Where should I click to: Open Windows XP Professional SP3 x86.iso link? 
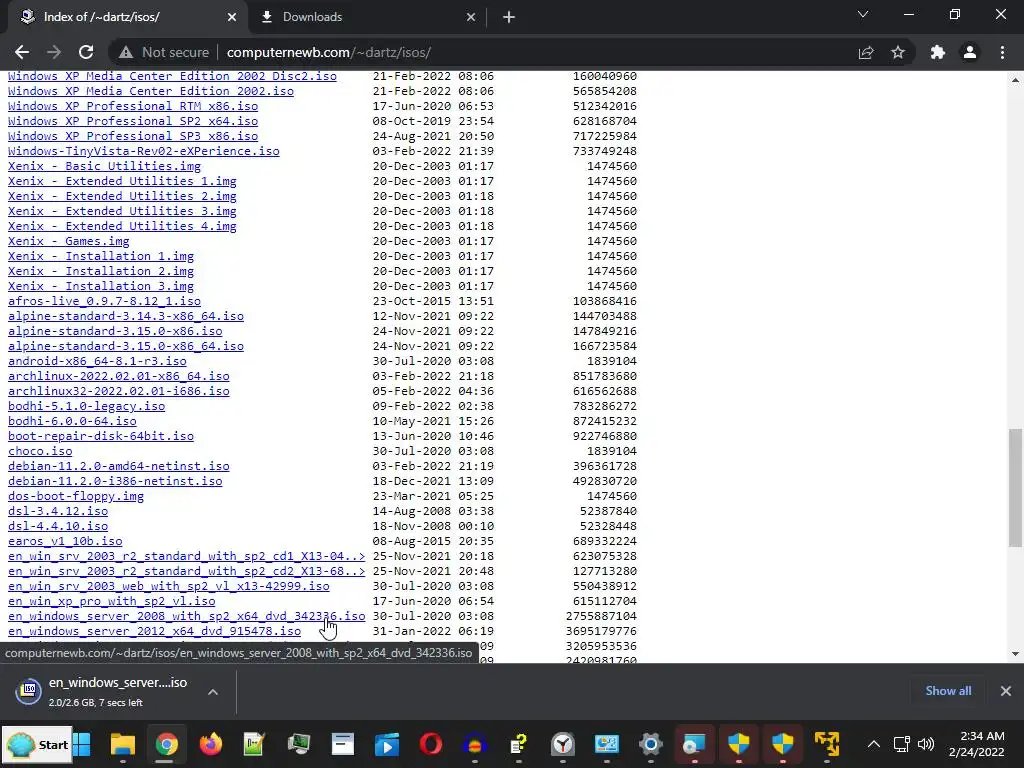[x=133, y=136]
